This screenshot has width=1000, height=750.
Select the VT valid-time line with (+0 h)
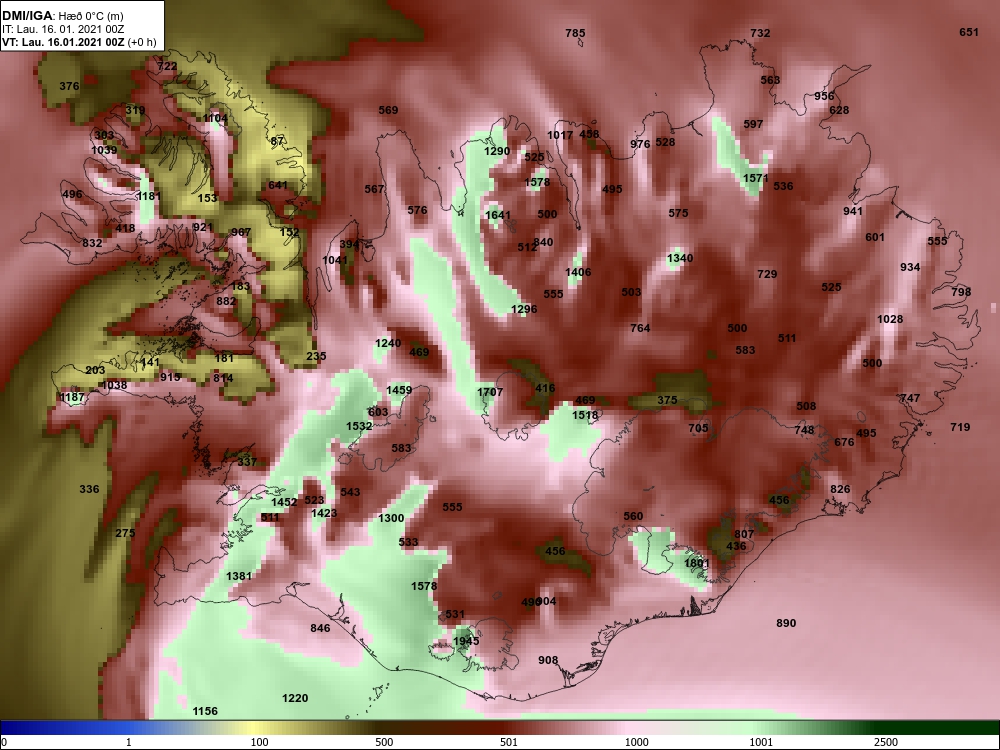(78, 43)
